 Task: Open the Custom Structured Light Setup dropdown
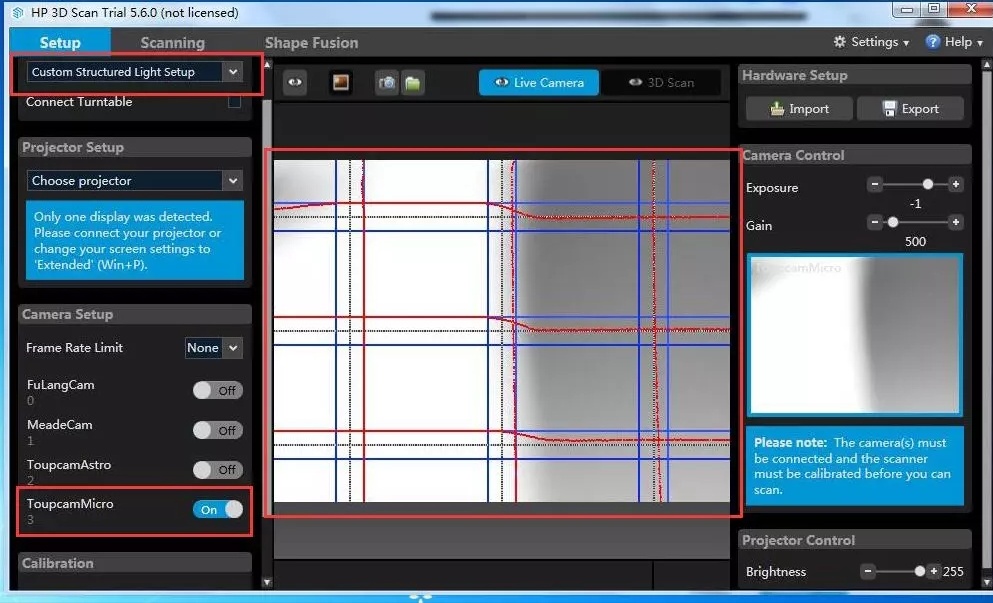134,72
